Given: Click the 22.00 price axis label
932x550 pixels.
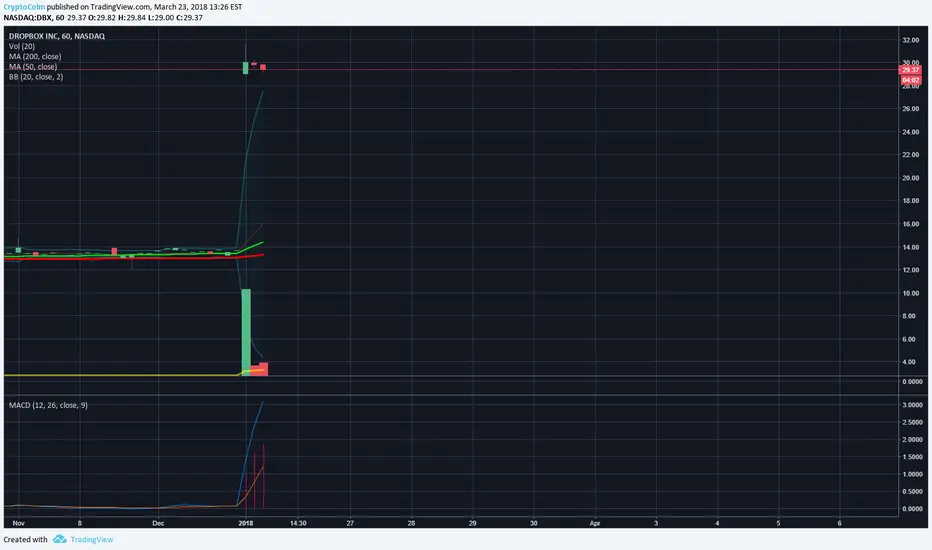Looking at the screenshot, I should (x=910, y=155).
